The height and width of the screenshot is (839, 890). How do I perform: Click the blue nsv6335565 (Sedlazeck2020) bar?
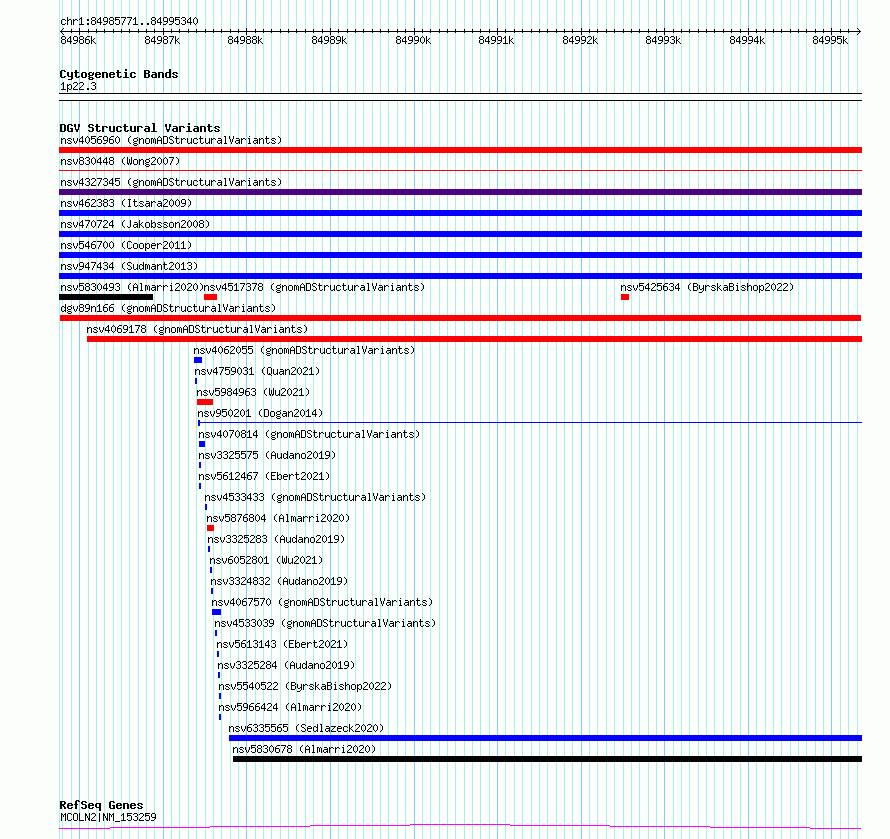(x=545, y=738)
